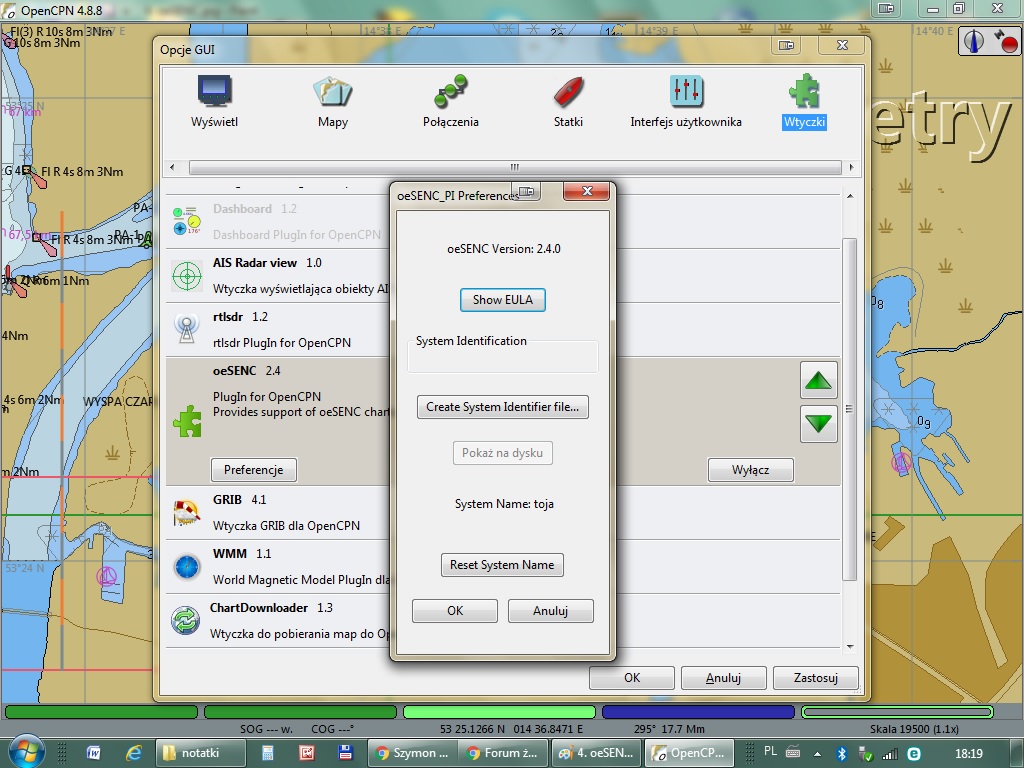The height and width of the screenshot is (768, 1024).
Task: Click the oeSENC Version: 2.4.0 text
Action: pyautogui.click(x=504, y=249)
